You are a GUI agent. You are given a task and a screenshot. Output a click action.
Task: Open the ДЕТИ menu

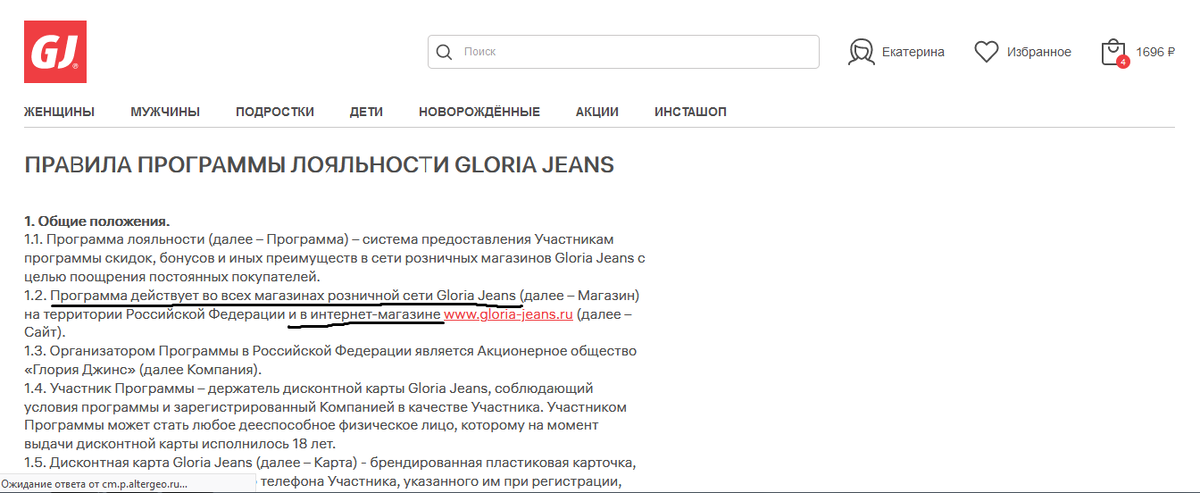point(366,111)
